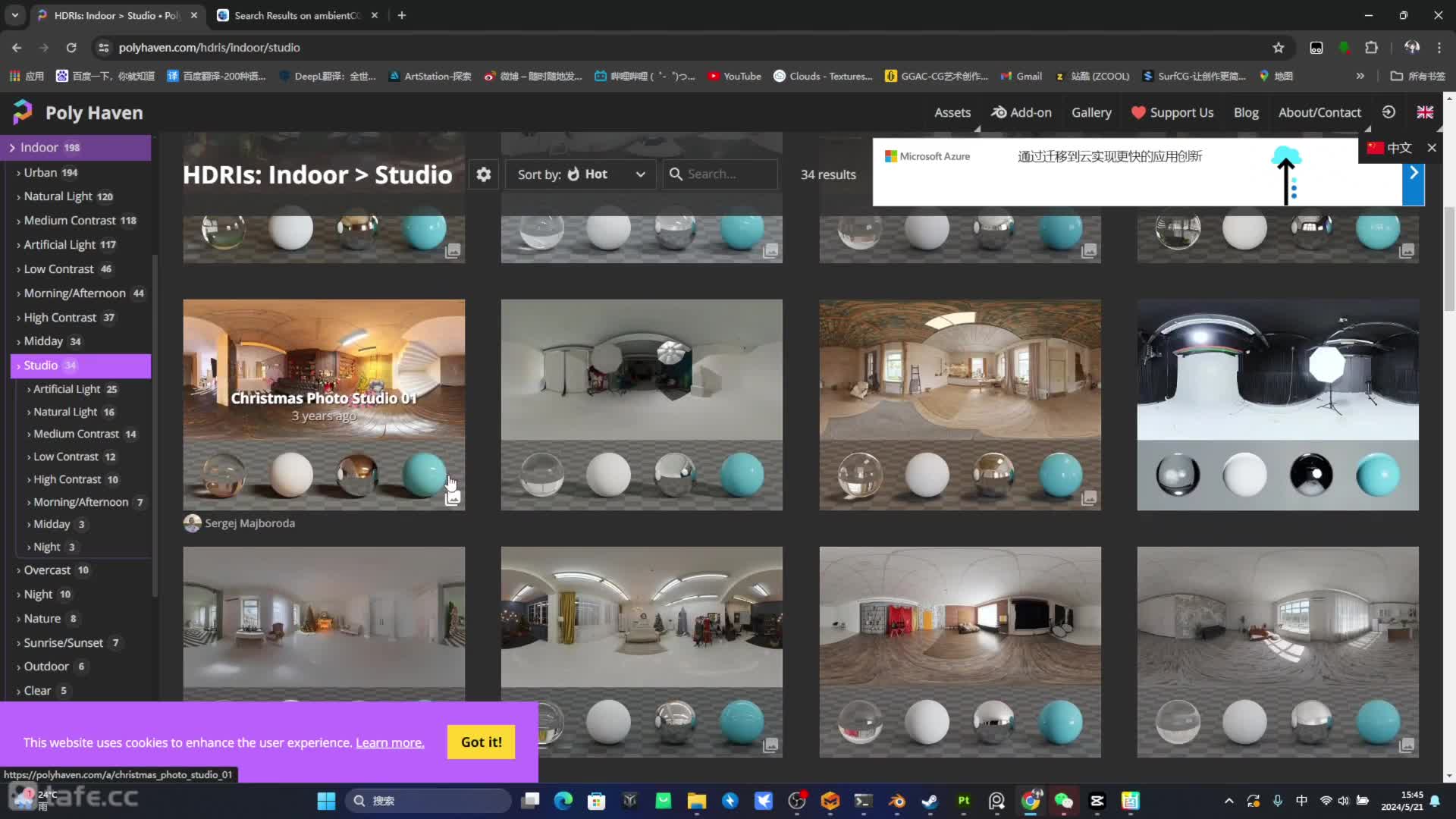
Task: Open Windows Start menu
Action: point(326,801)
